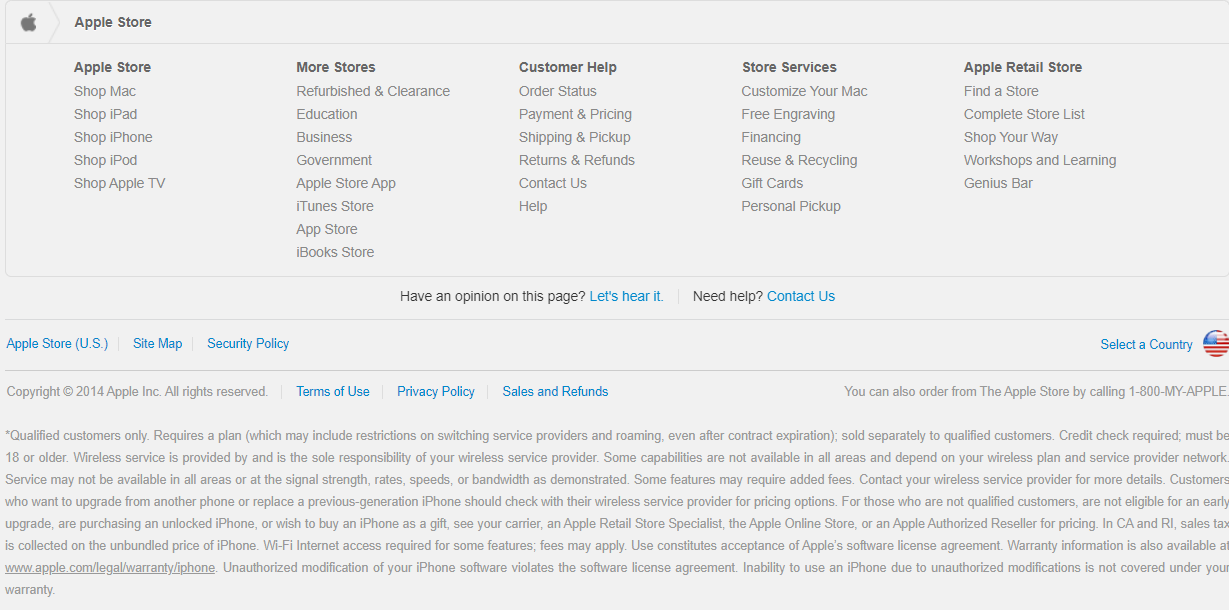
Task: Visit the Government store
Action: click(x=334, y=160)
